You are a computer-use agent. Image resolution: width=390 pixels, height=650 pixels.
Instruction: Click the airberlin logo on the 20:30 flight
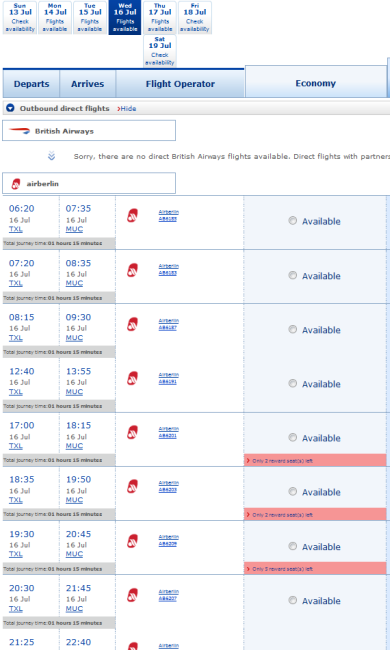pyautogui.click(x=132, y=595)
